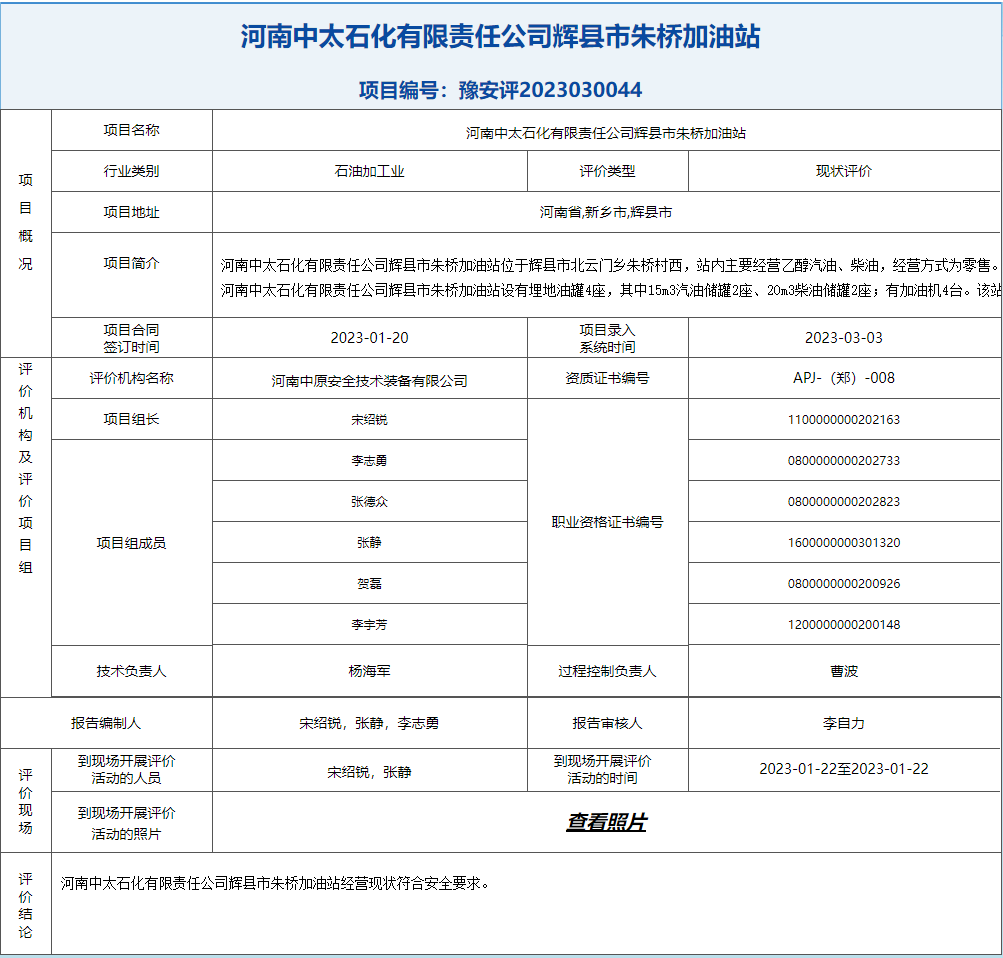
Task: Select certificate number 0800000000202733
Action: pyautogui.click(x=844, y=460)
